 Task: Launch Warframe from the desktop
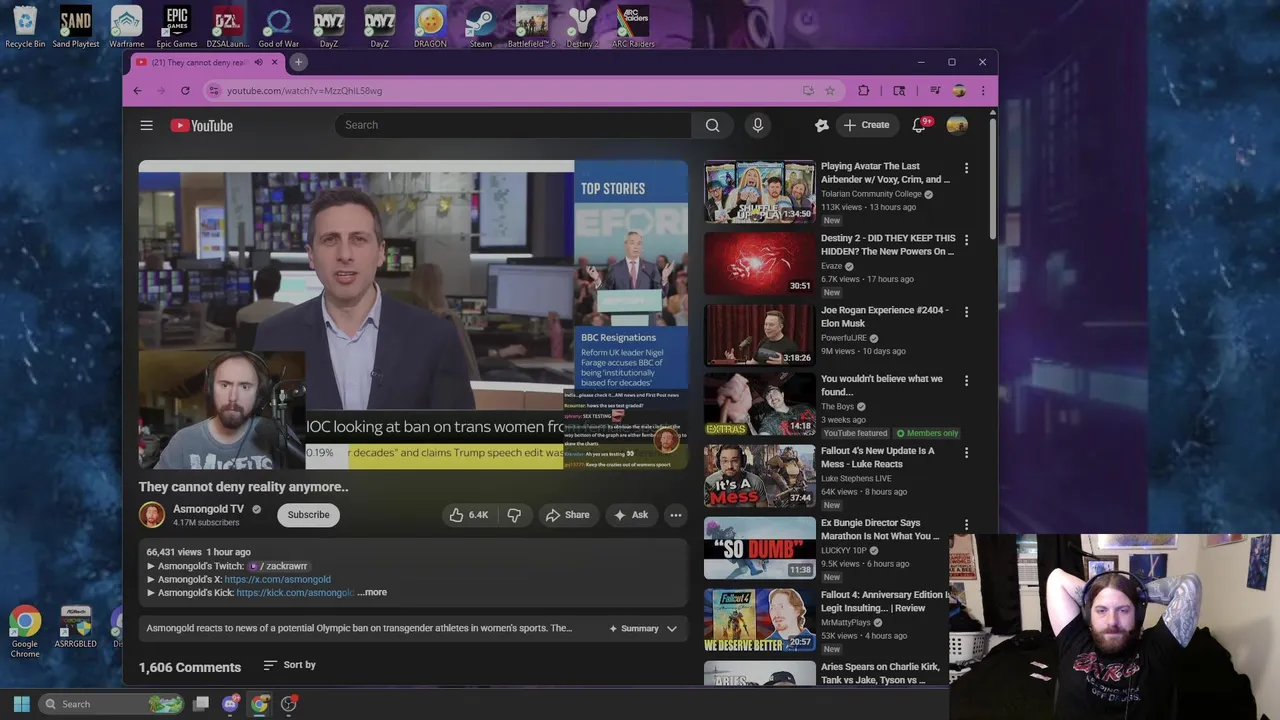pos(126,27)
